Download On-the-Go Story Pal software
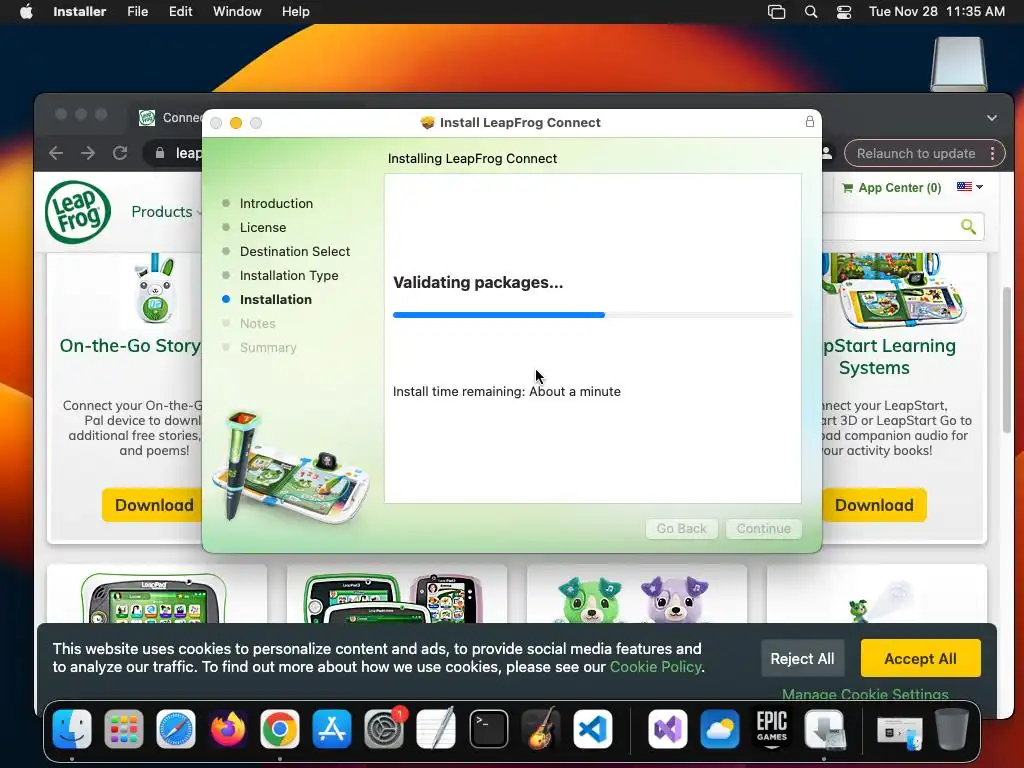 point(153,505)
